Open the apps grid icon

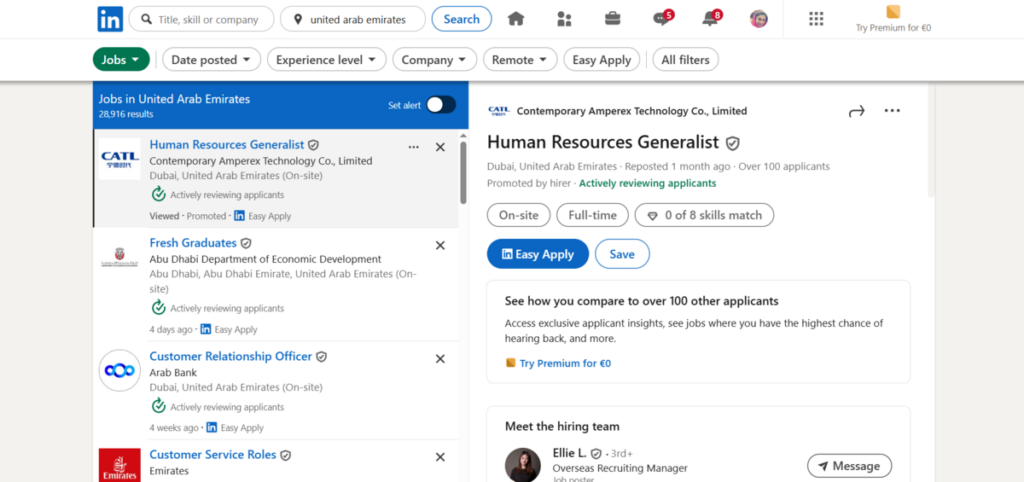816,19
